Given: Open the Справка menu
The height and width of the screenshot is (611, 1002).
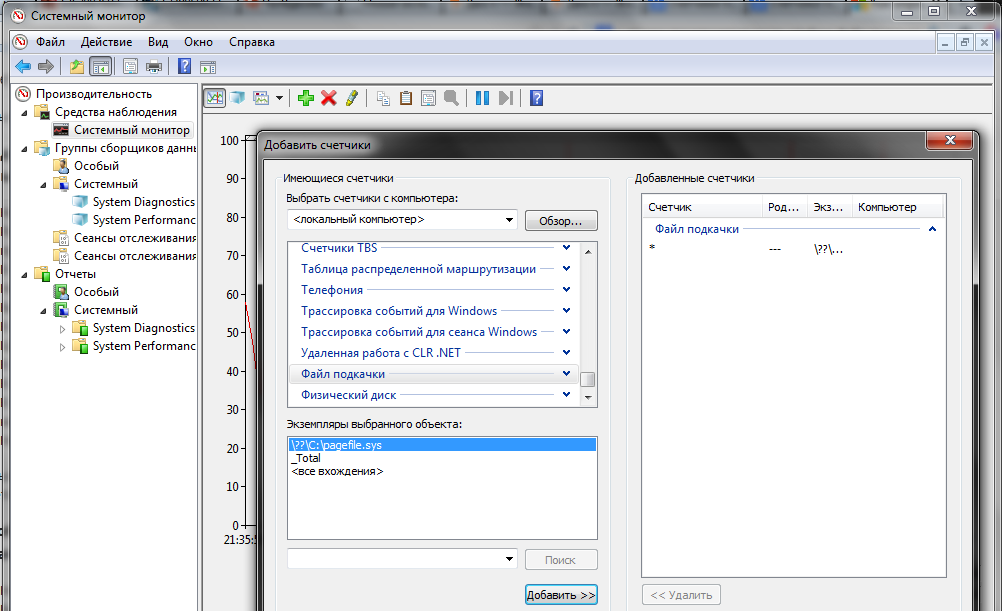Looking at the screenshot, I should pyautogui.click(x=252, y=42).
